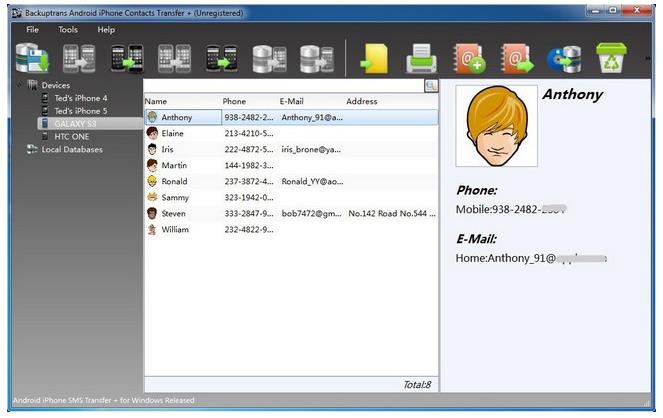Click the E-Mail column header
This screenshot has height=418, width=663.
291,102
